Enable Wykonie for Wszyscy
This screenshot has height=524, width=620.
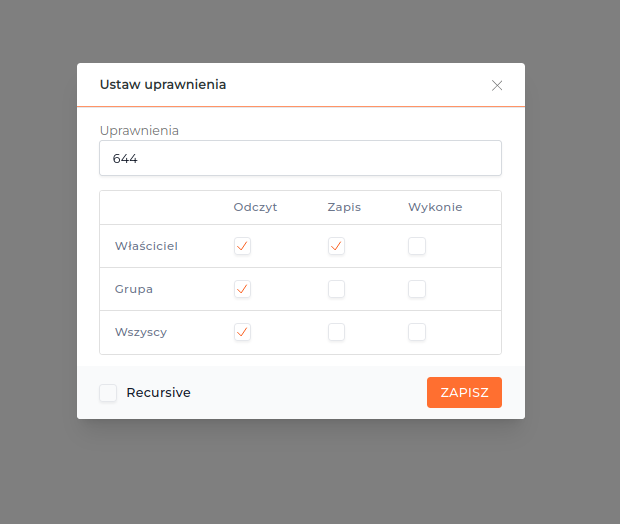click(x=417, y=332)
